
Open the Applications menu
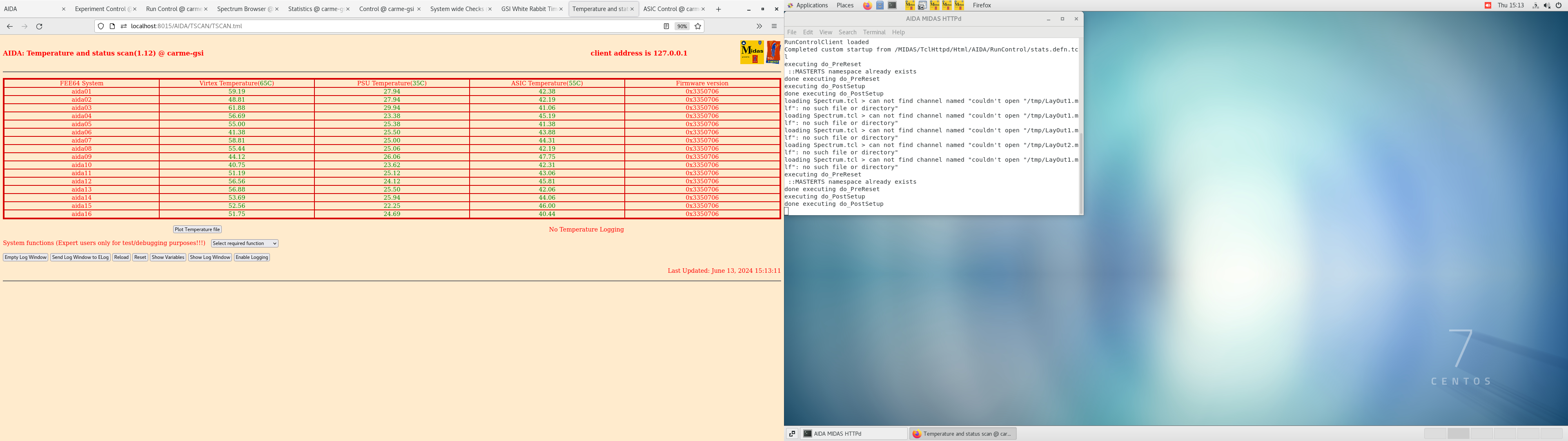click(x=811, y=5)
